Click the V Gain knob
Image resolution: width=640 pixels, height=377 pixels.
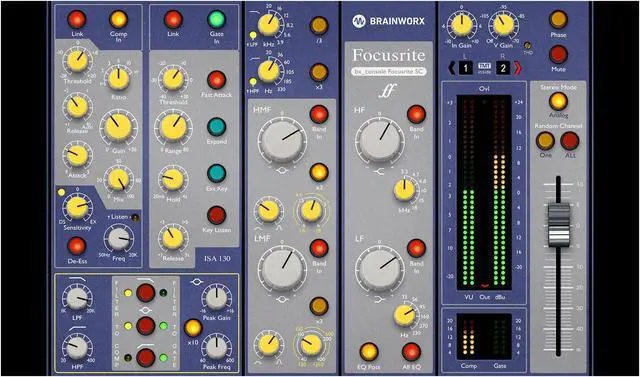tap(504, 24)
